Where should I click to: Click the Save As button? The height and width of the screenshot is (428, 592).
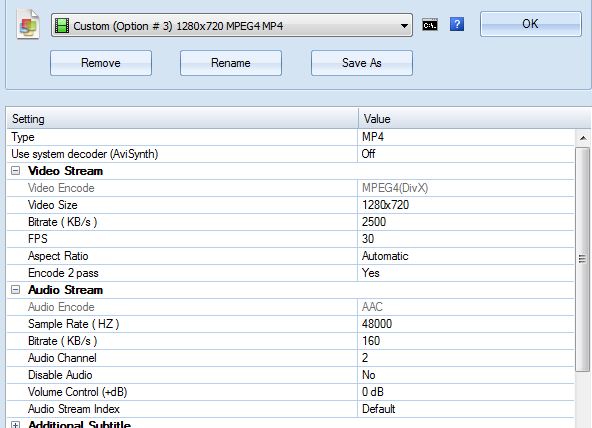(362, 63)
